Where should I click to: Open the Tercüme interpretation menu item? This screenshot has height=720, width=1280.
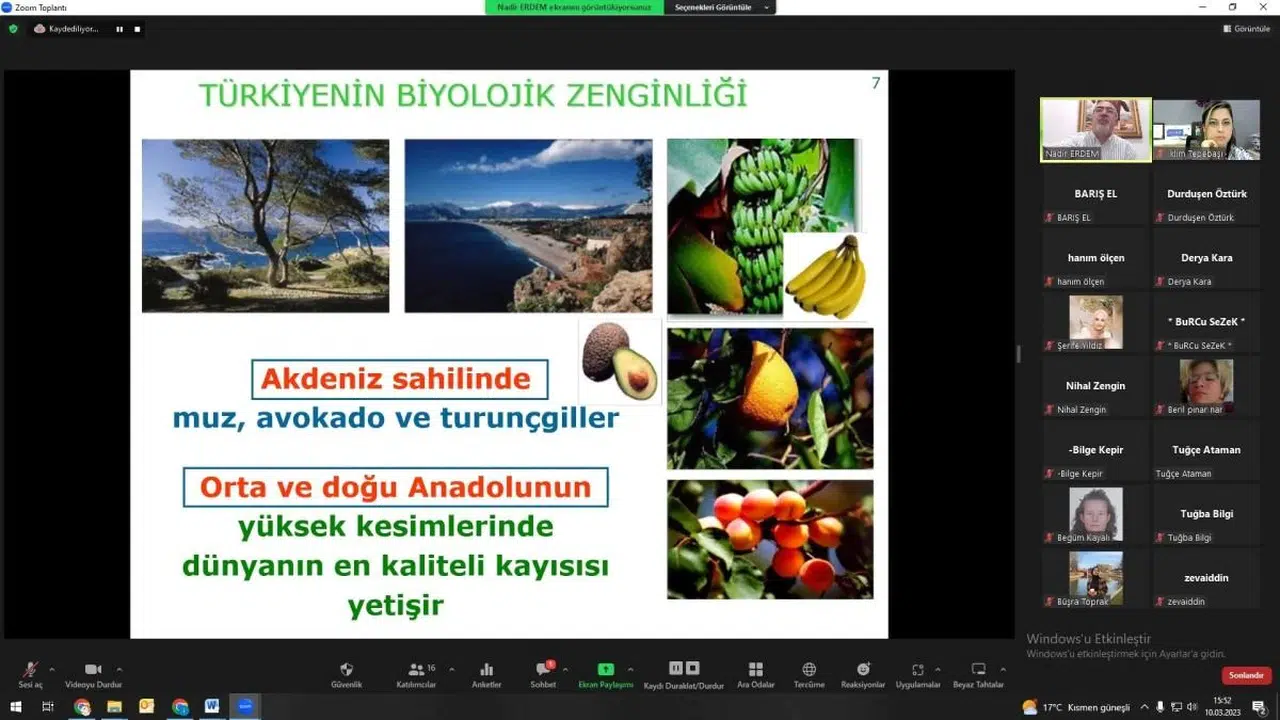[809, 675]
